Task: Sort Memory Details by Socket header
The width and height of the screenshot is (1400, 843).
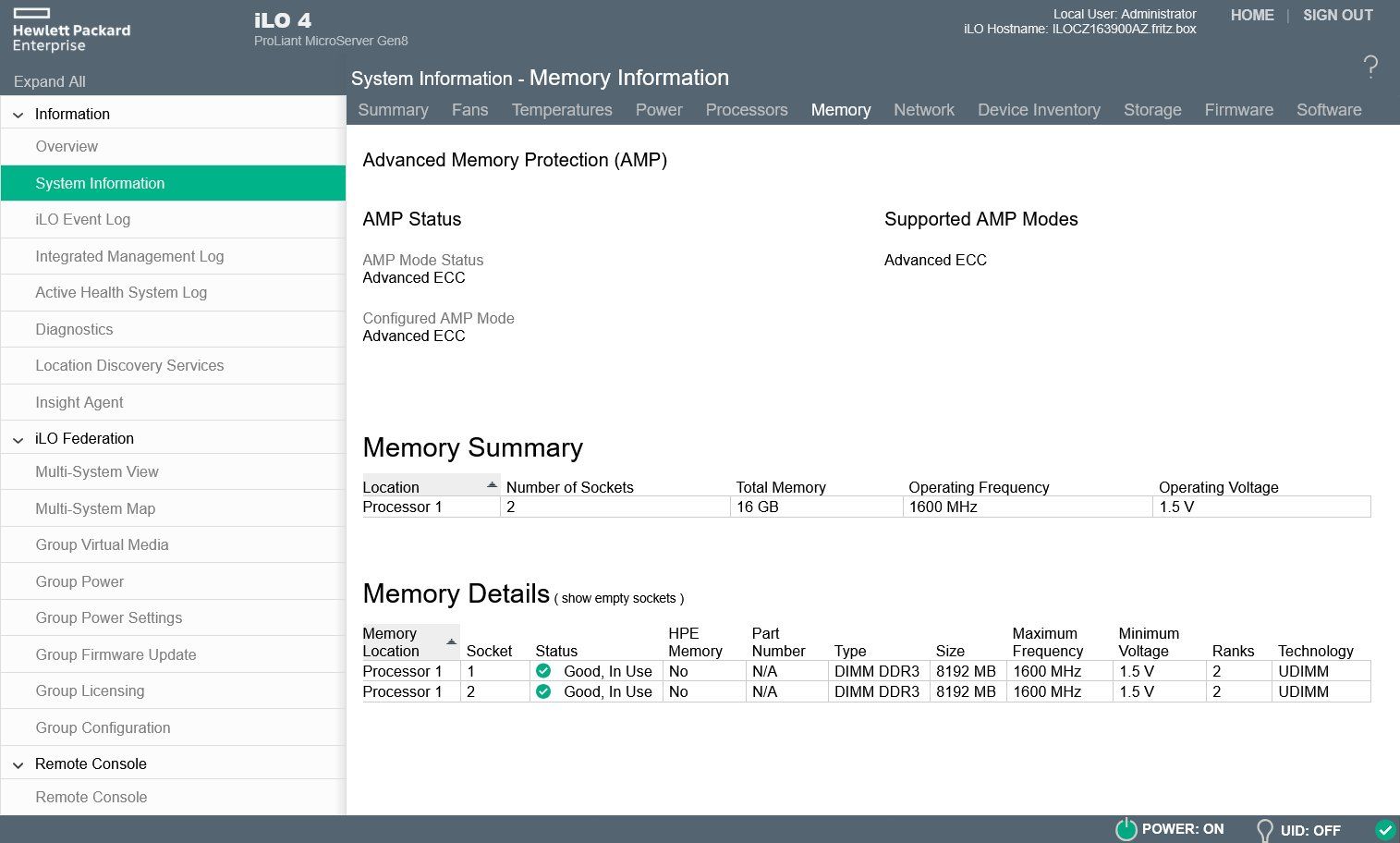Action: click(x=489, y=651)
